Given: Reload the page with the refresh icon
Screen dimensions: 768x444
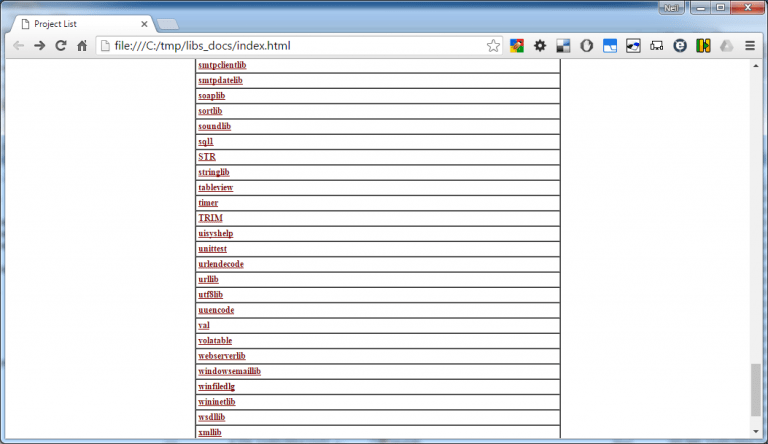Looking at the screenshot, I should 61,46.
